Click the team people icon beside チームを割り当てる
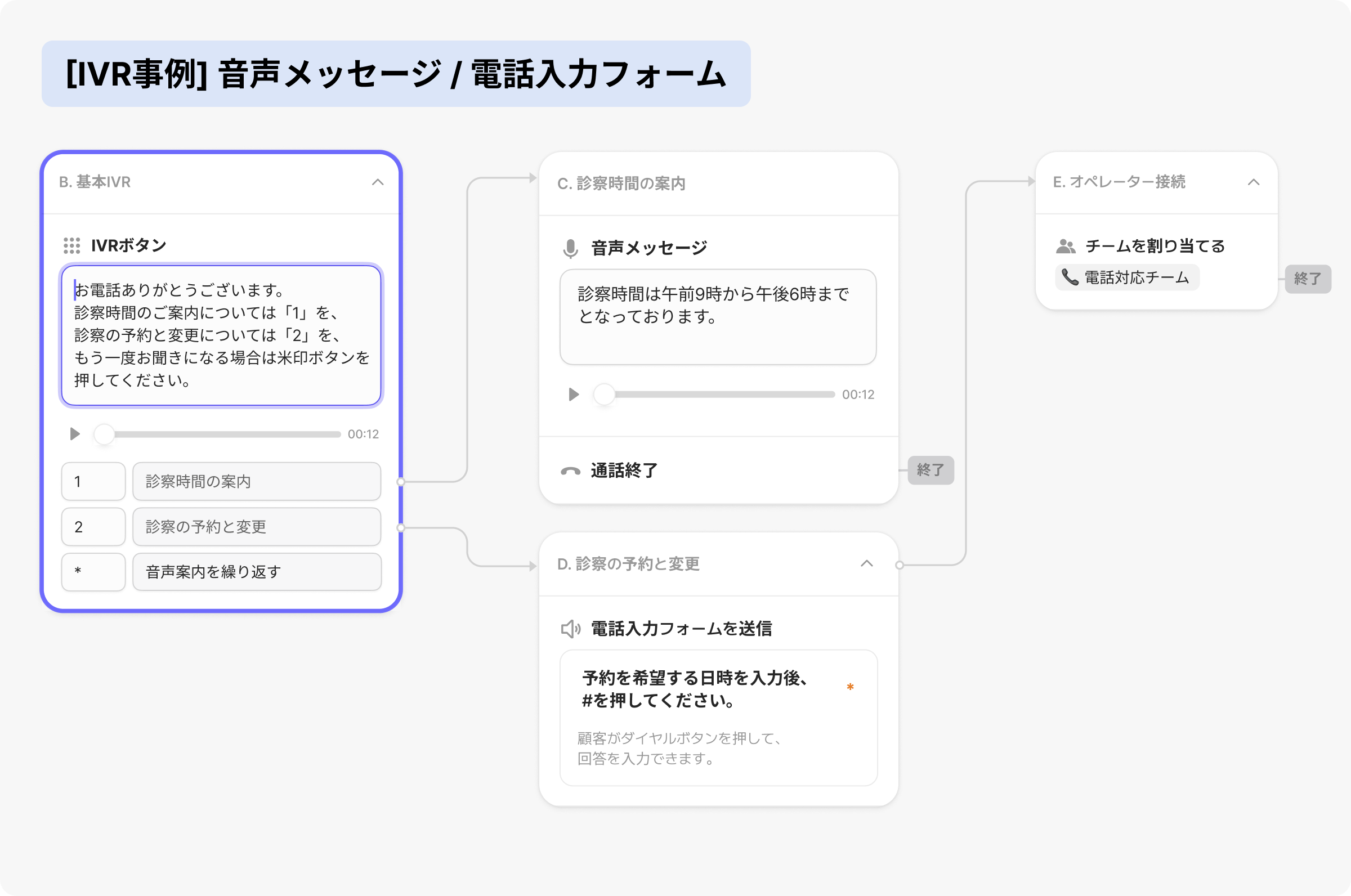 [1065, 247]
